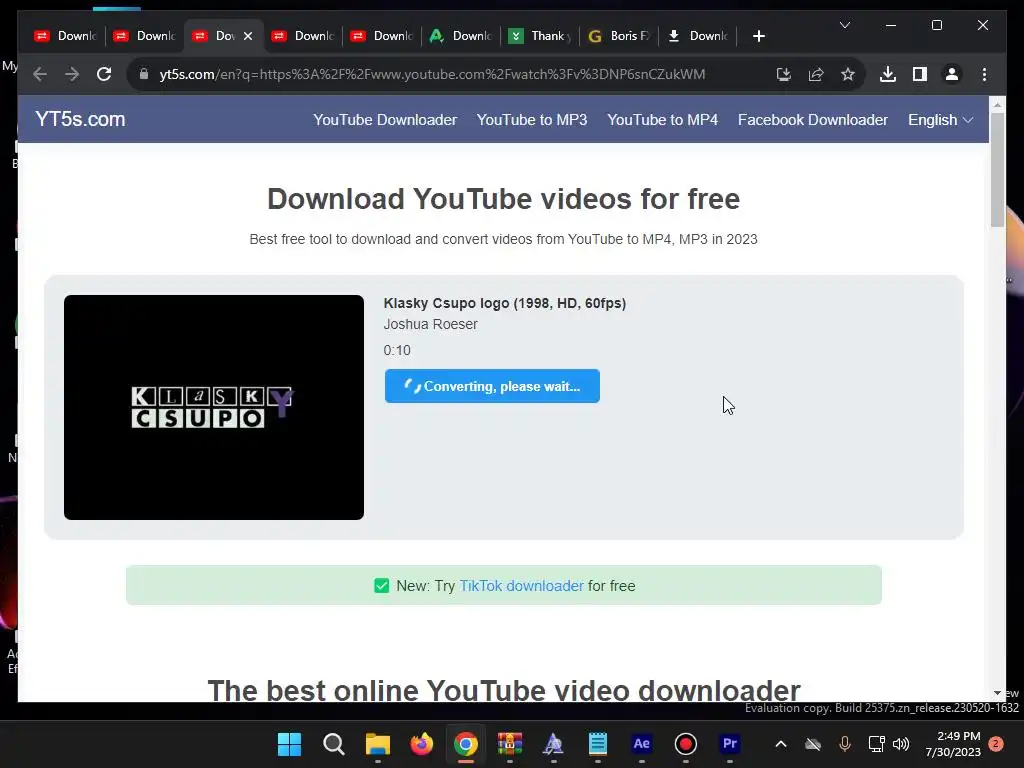
Task: Open WinRAR from the taskbar
Action: pyautogui.click(x=510, y=744)
